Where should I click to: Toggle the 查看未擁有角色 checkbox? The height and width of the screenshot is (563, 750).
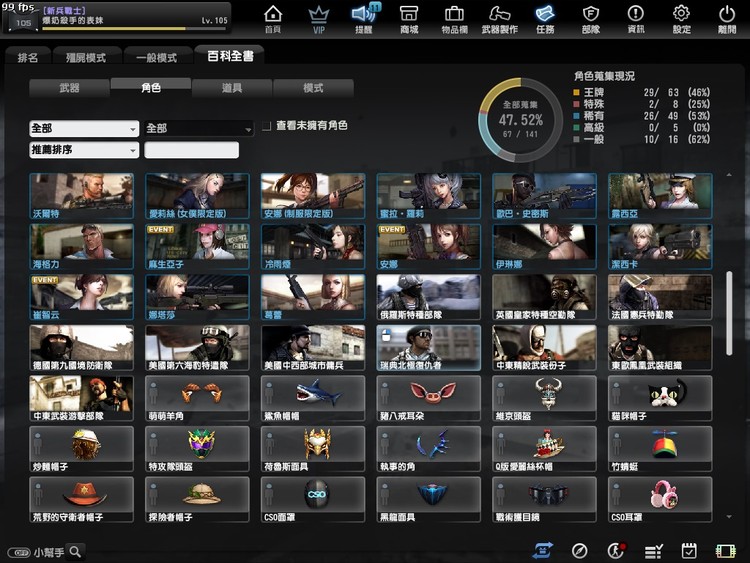pyautogui.click(x=266, y=126)
